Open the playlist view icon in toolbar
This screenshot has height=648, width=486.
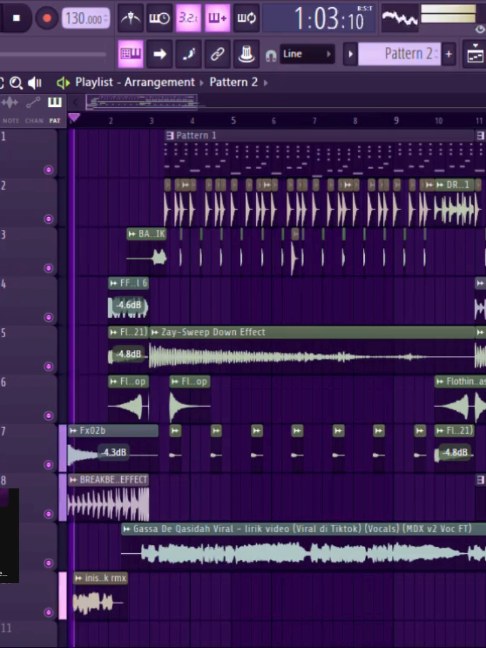[x=475, y=54]
